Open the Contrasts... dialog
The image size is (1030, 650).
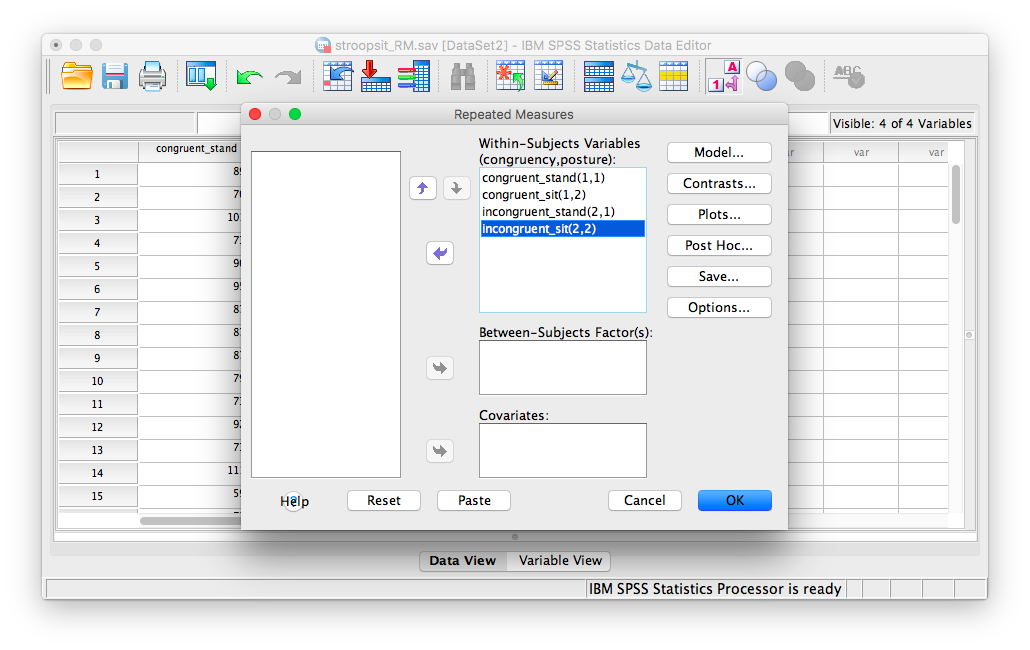719,183
